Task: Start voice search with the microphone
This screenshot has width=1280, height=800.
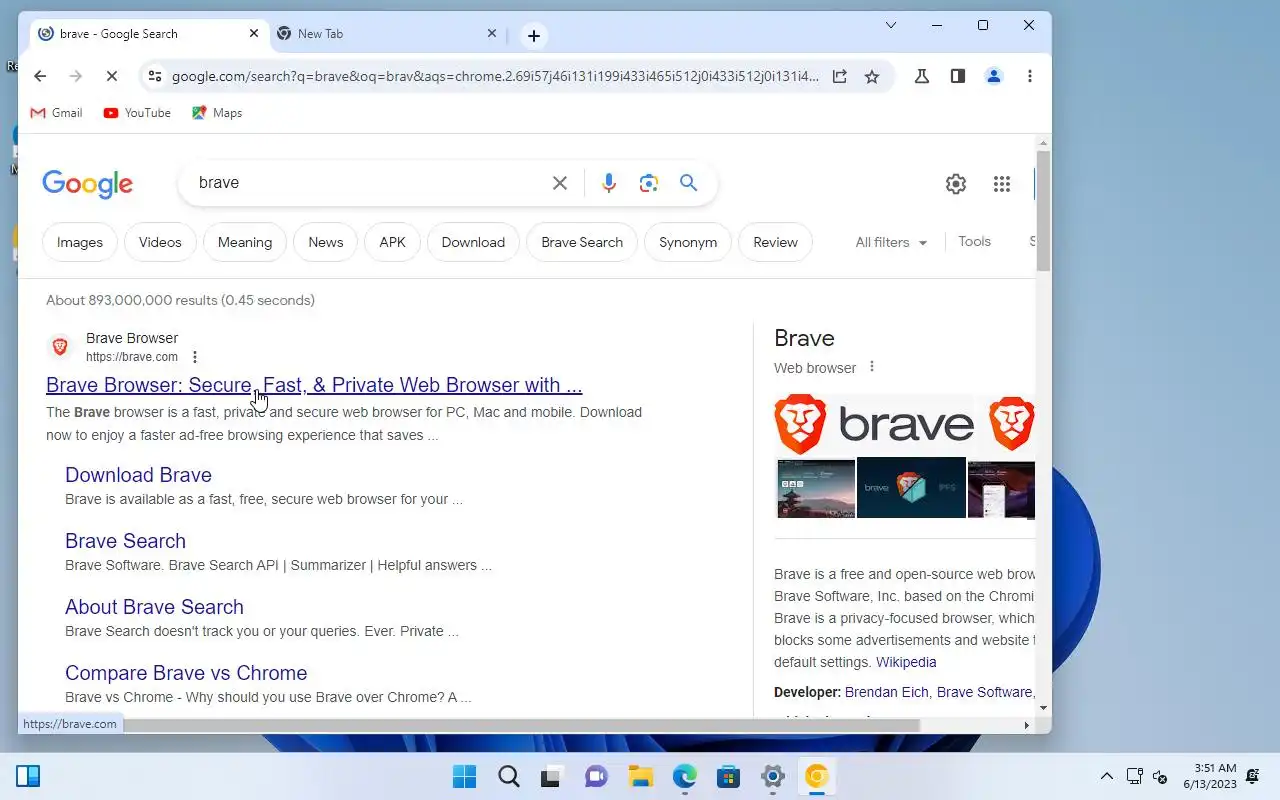Action: 609,183
